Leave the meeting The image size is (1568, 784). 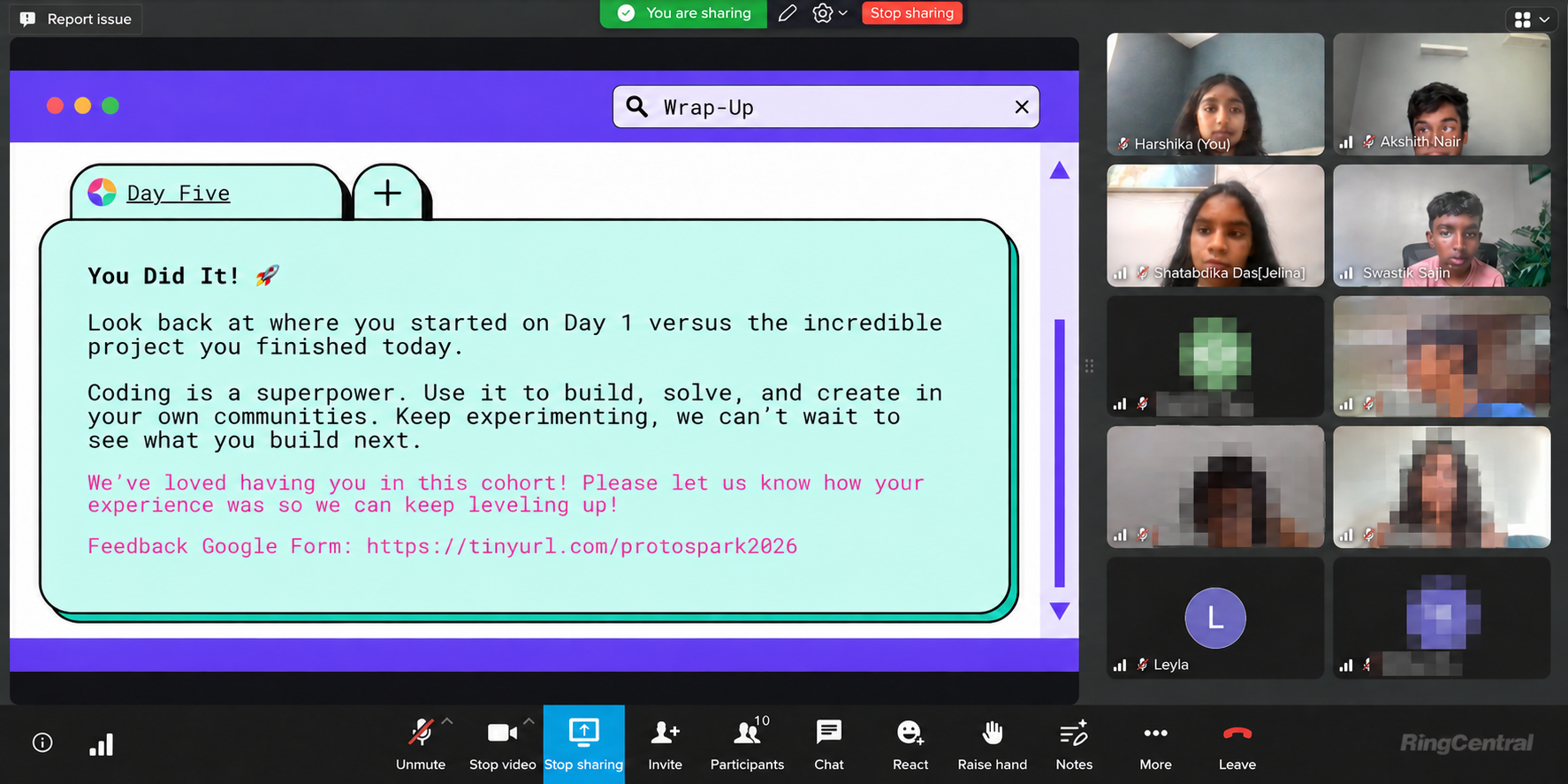(x=1237, y=744)
